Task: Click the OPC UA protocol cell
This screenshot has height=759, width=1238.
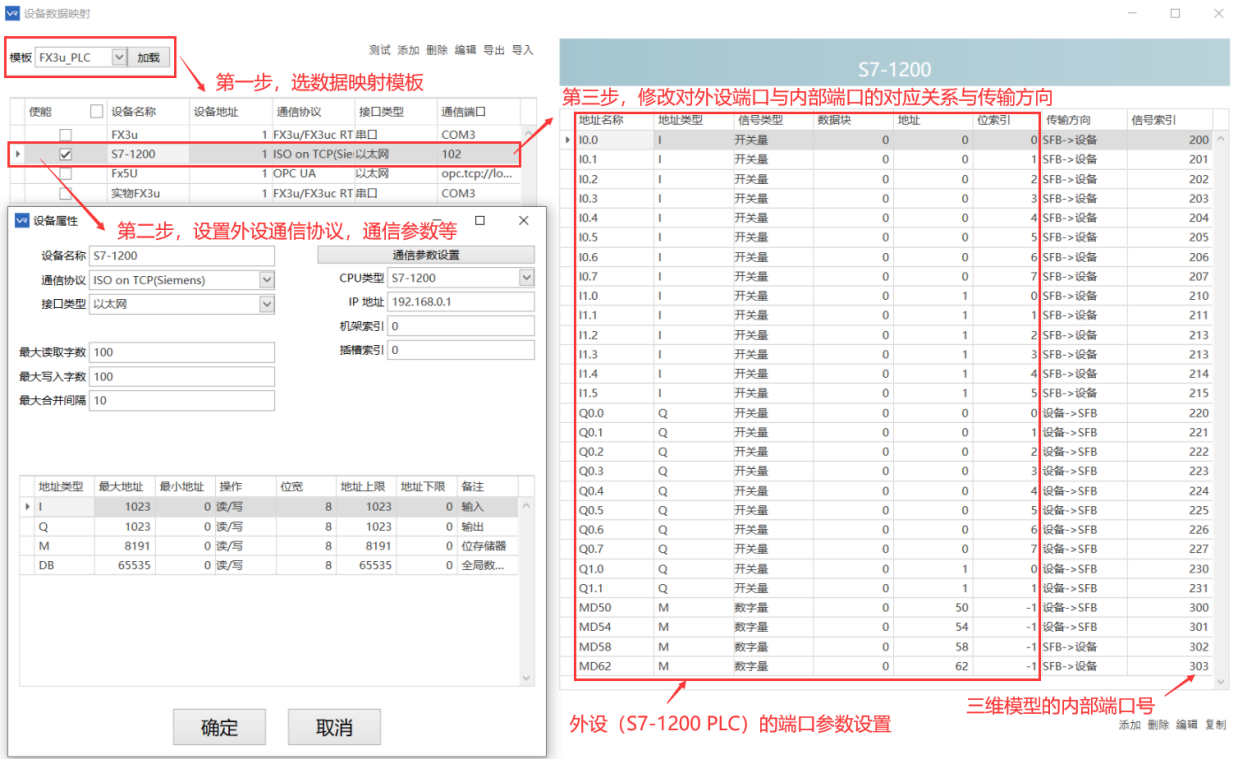Action: tap(312, 174)
